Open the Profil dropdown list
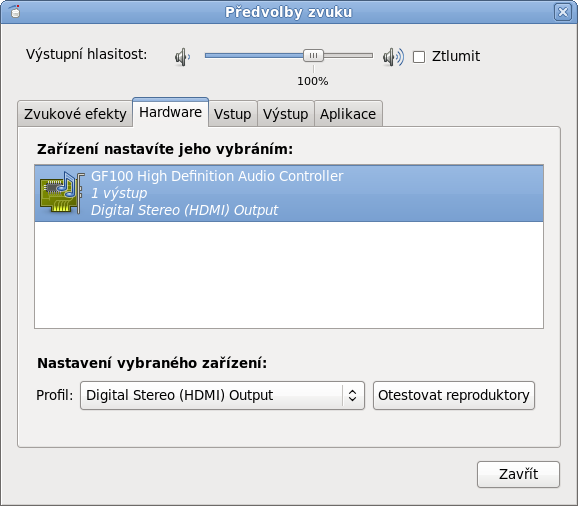Image resolution: width=578 pixels, height=506 pixels. coord(222,395)
